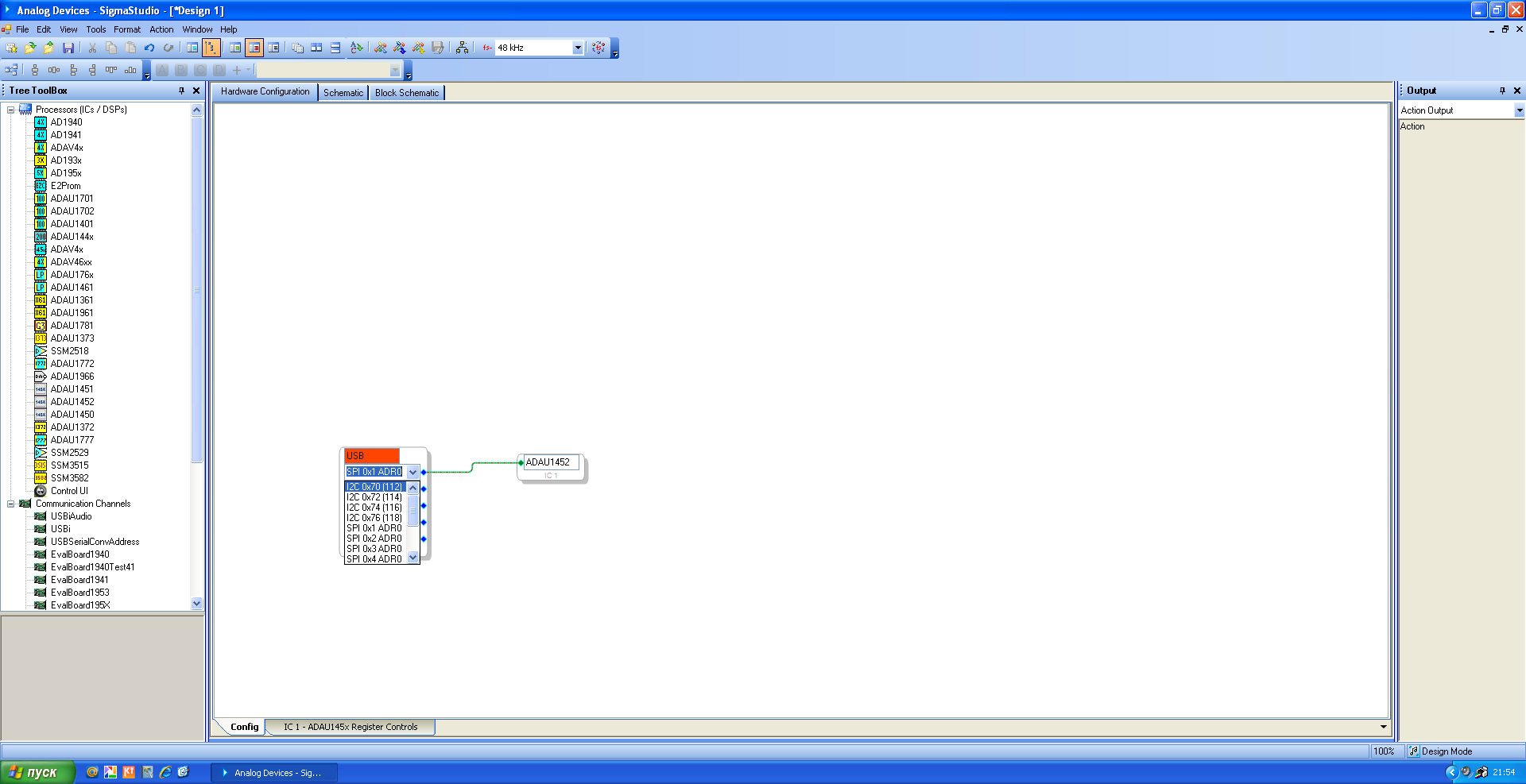
Task: Click the open-folder icon next to New
Action: tap(30, 48)
